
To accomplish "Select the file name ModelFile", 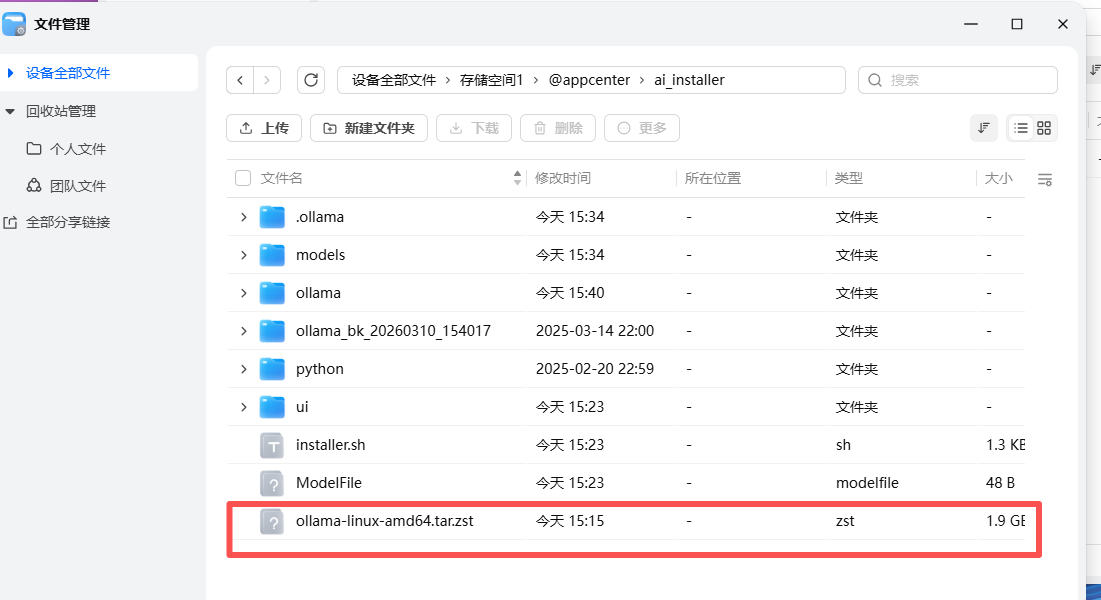I will (329, 483).
